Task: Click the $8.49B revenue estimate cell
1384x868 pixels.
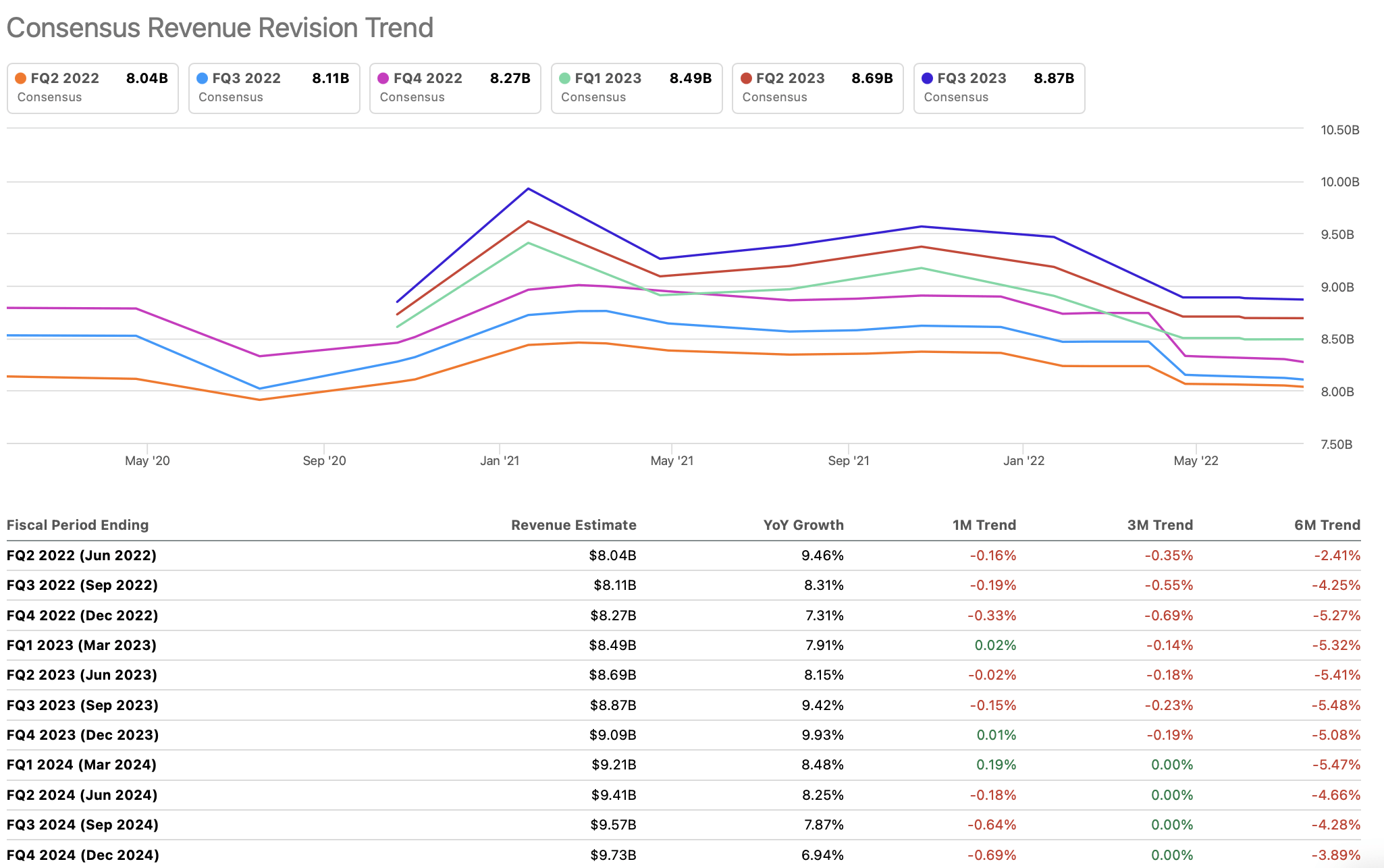Action: (x=612, y=645)
